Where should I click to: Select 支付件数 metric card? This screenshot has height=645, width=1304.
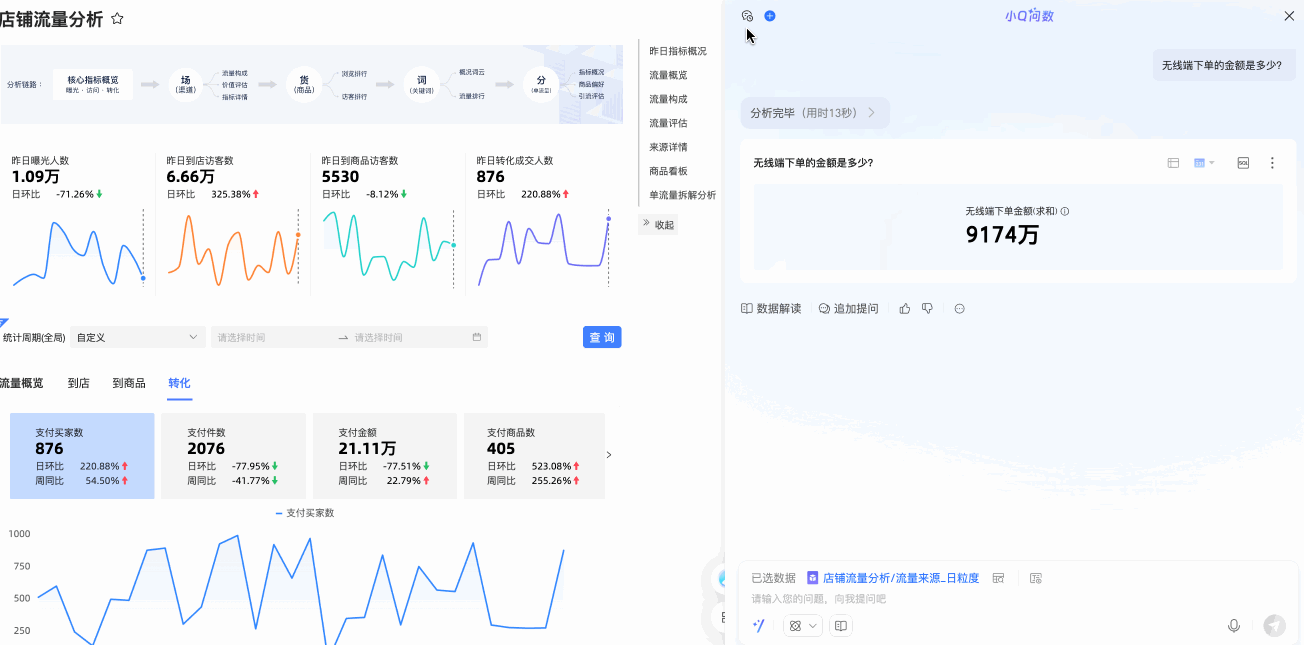pos(233,456)
